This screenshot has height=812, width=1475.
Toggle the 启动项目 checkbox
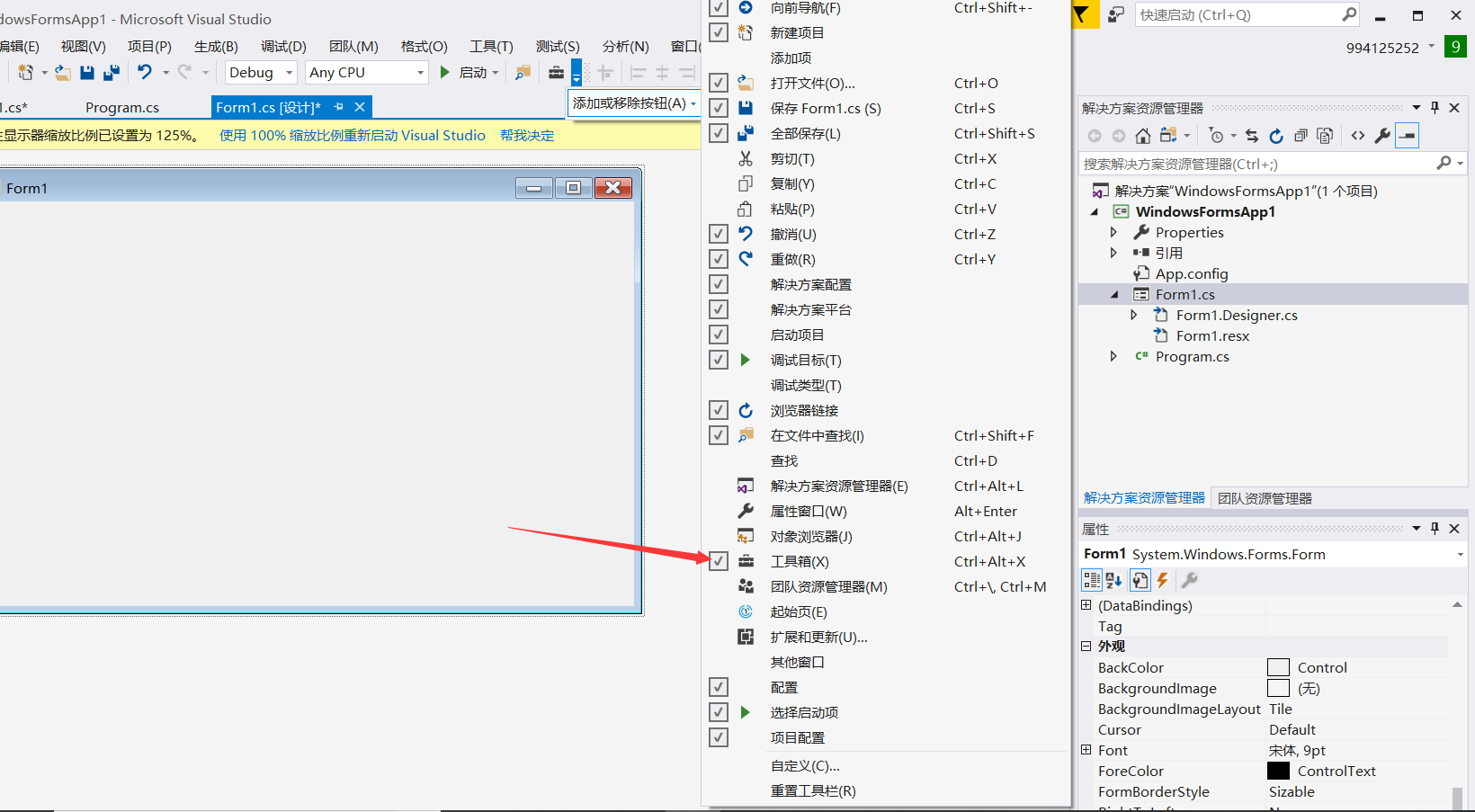pyautogui.click(x=718, y=335)
